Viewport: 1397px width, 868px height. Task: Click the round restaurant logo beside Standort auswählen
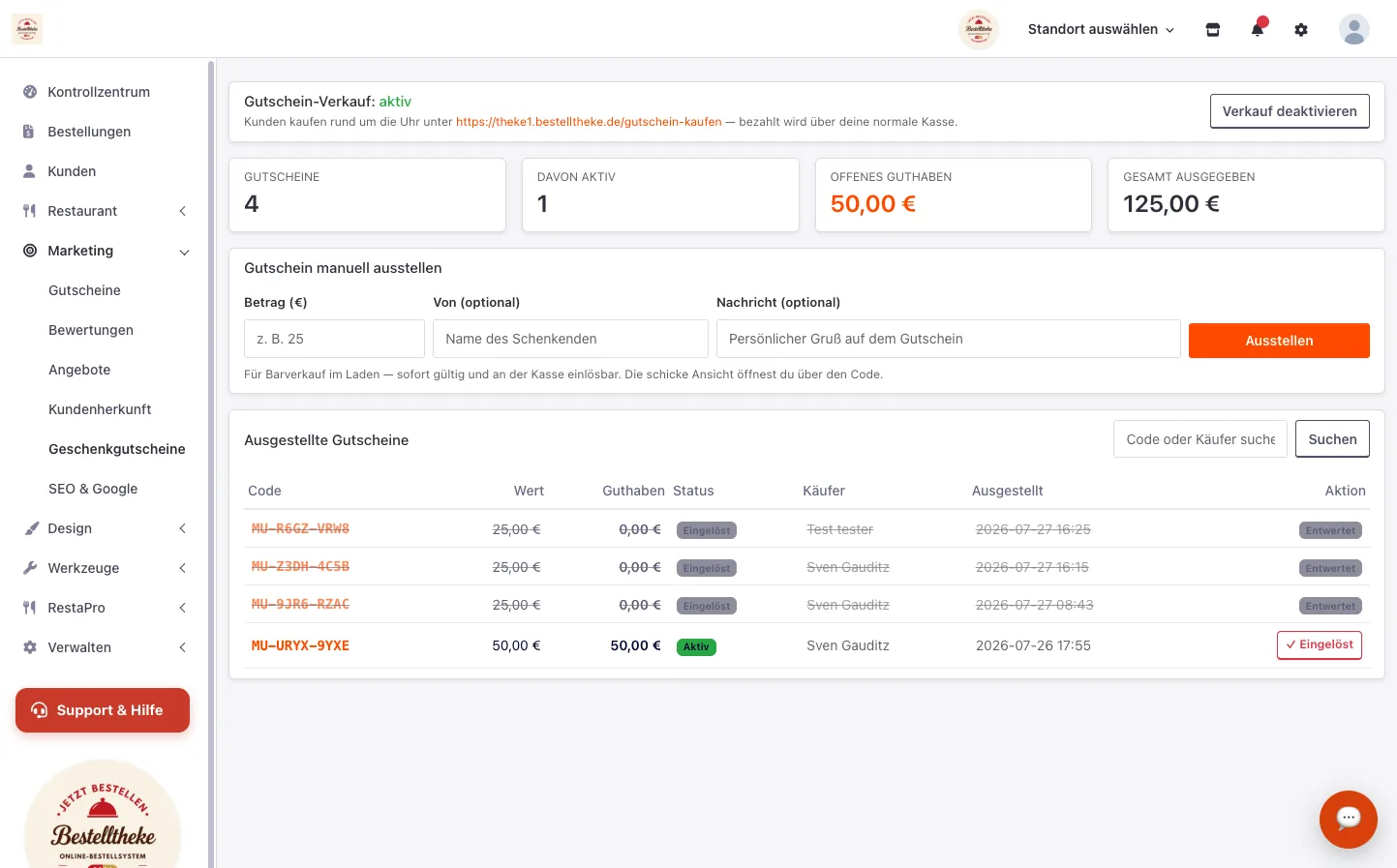pos(979,29)
